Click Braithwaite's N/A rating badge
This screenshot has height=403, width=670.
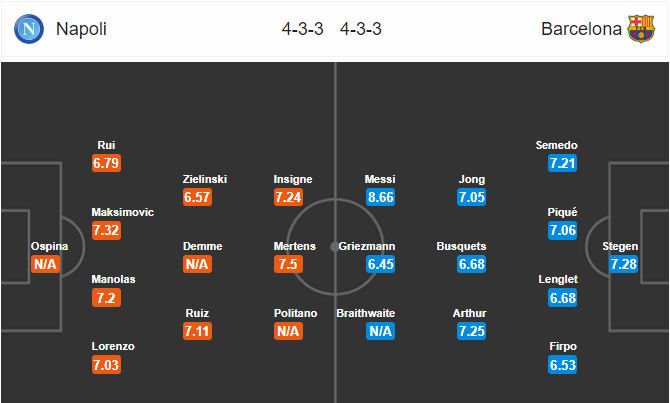point(380,331)
